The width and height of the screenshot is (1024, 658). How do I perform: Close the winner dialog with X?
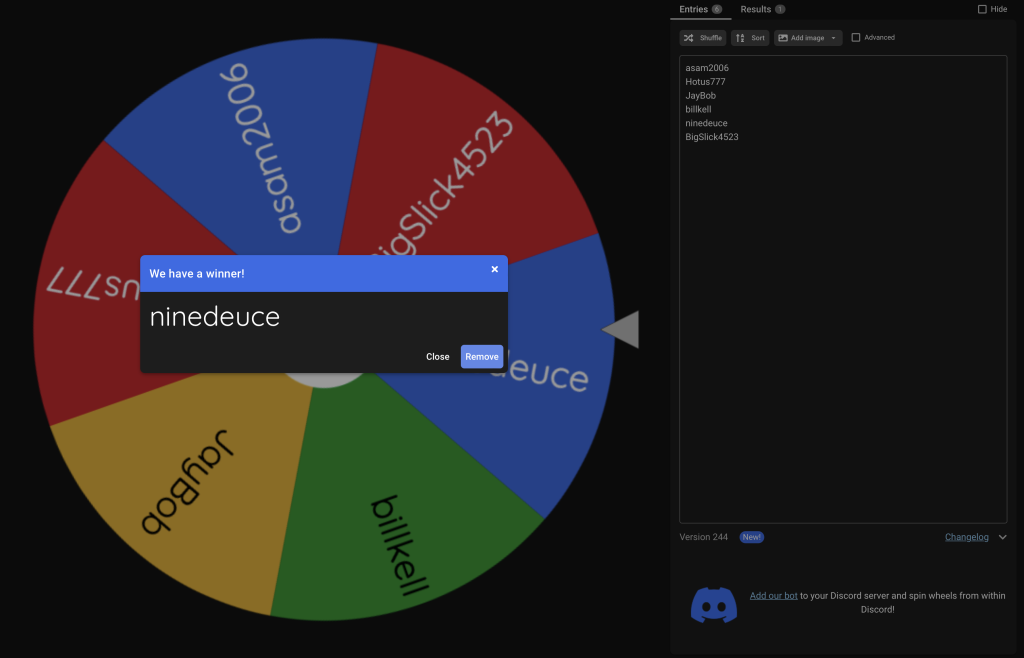point(494,269)
